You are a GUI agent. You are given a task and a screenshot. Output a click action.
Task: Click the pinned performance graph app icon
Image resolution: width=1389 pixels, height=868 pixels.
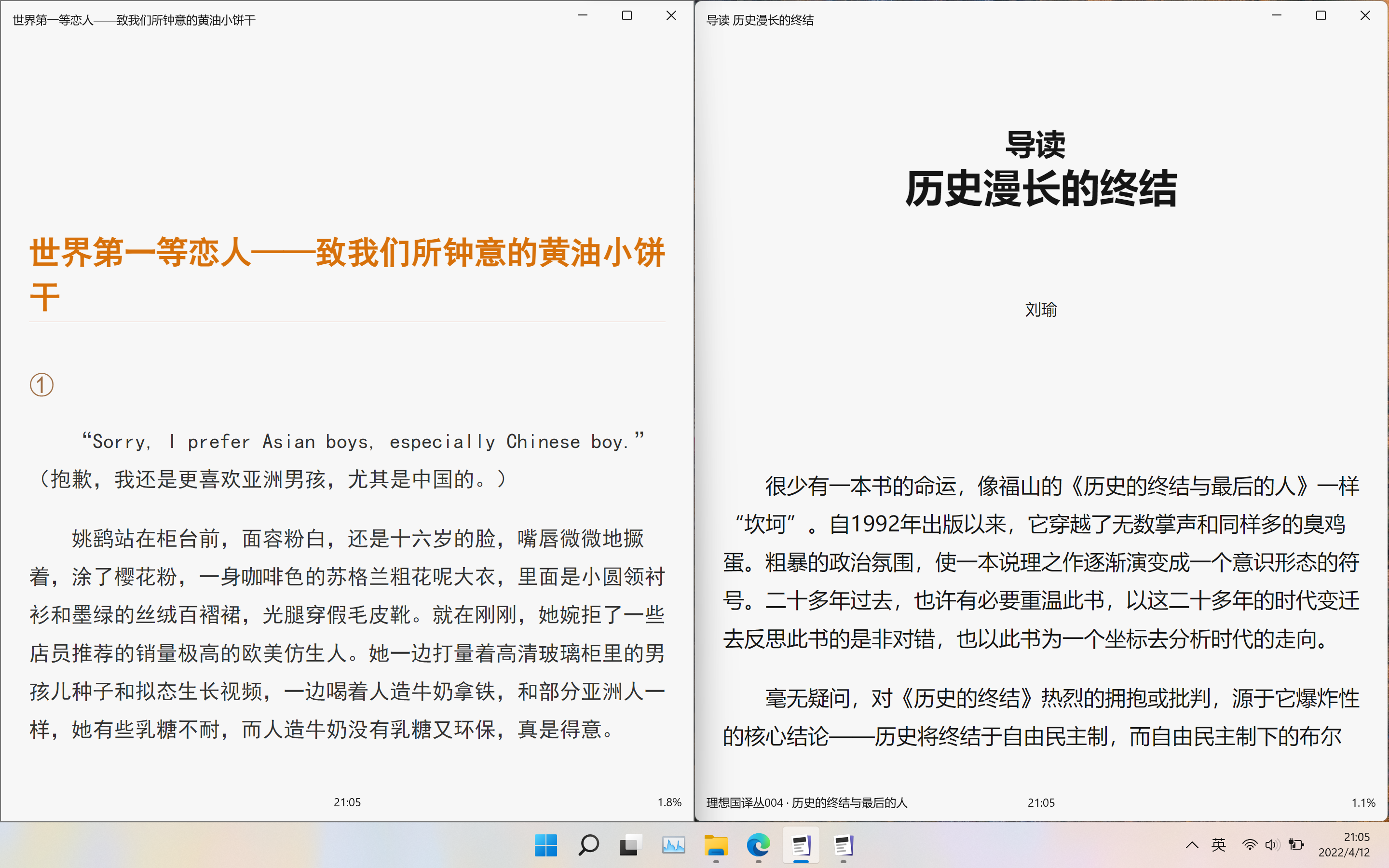pos(673,845)
